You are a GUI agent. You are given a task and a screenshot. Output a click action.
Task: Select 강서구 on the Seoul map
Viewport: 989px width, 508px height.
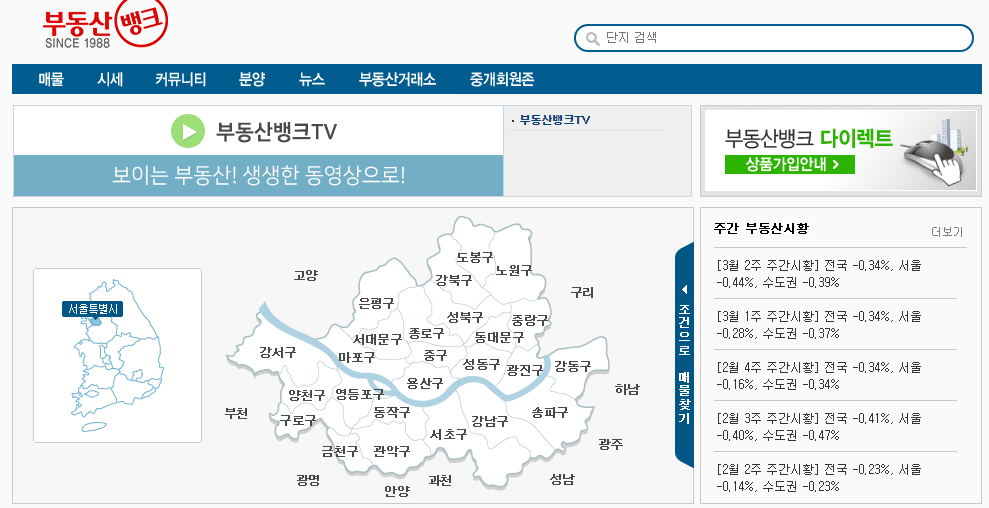(278, 352)
